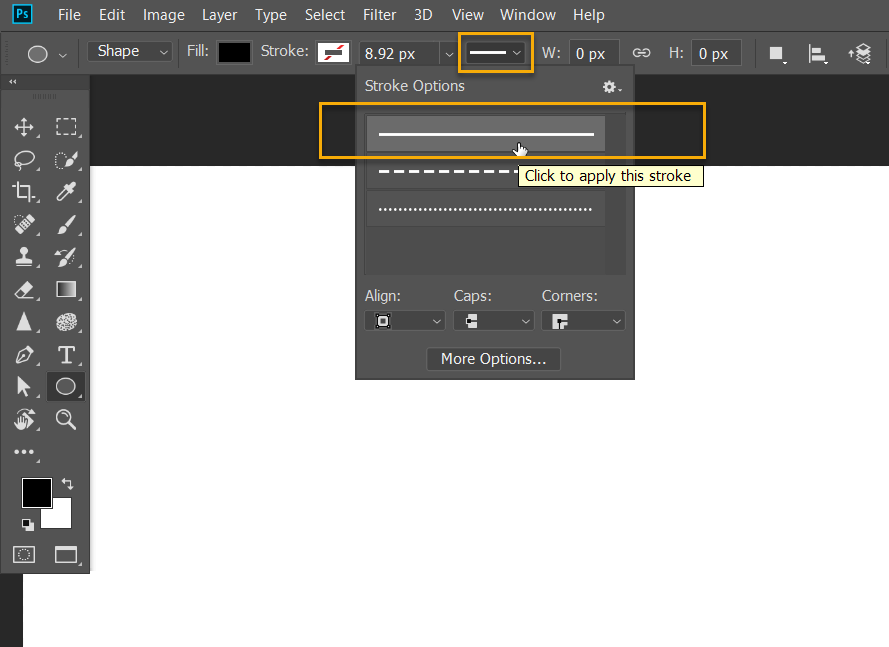The image size is (889, 647).
Task: Select the Move tool
Action: (x=24, y=127)
